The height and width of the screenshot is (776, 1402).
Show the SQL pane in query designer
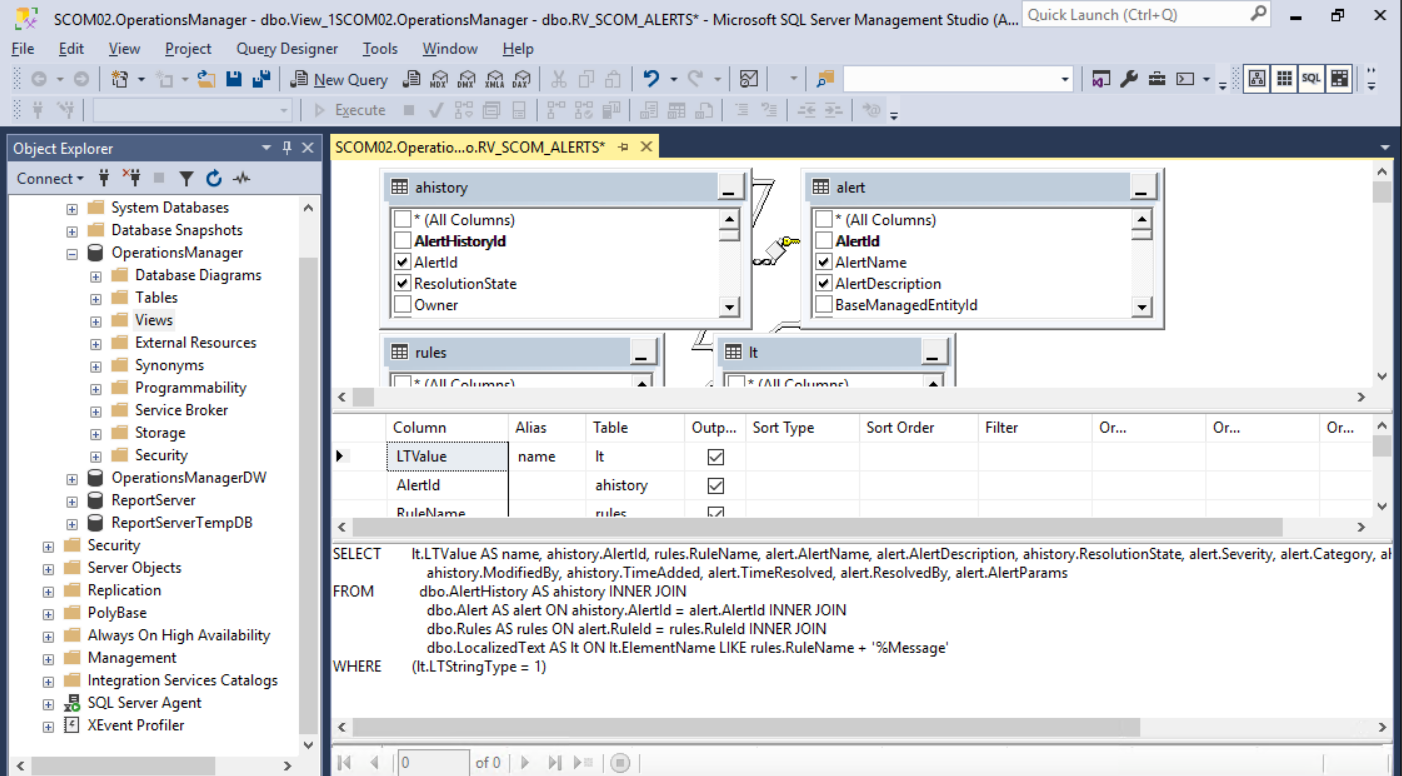click(1310, 78)
